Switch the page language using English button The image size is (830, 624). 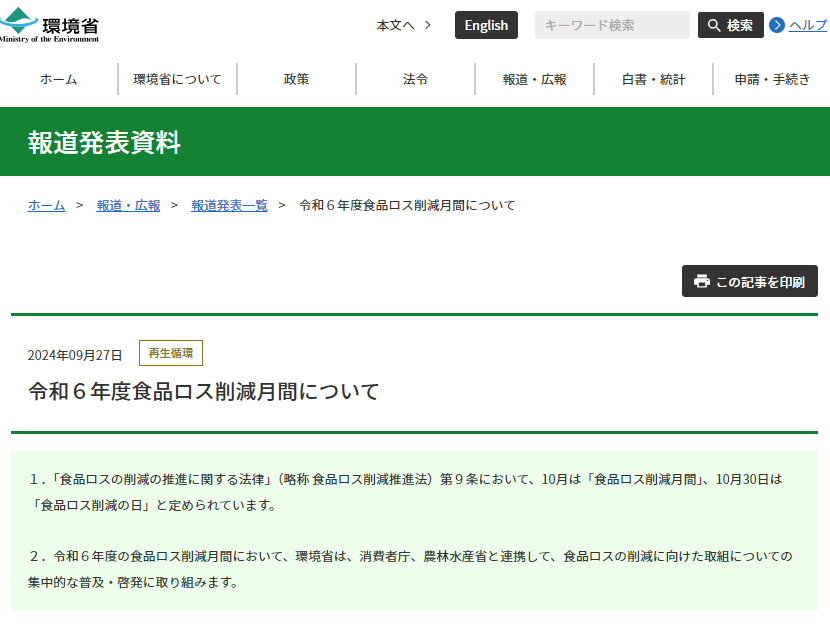tap(486, 25)
